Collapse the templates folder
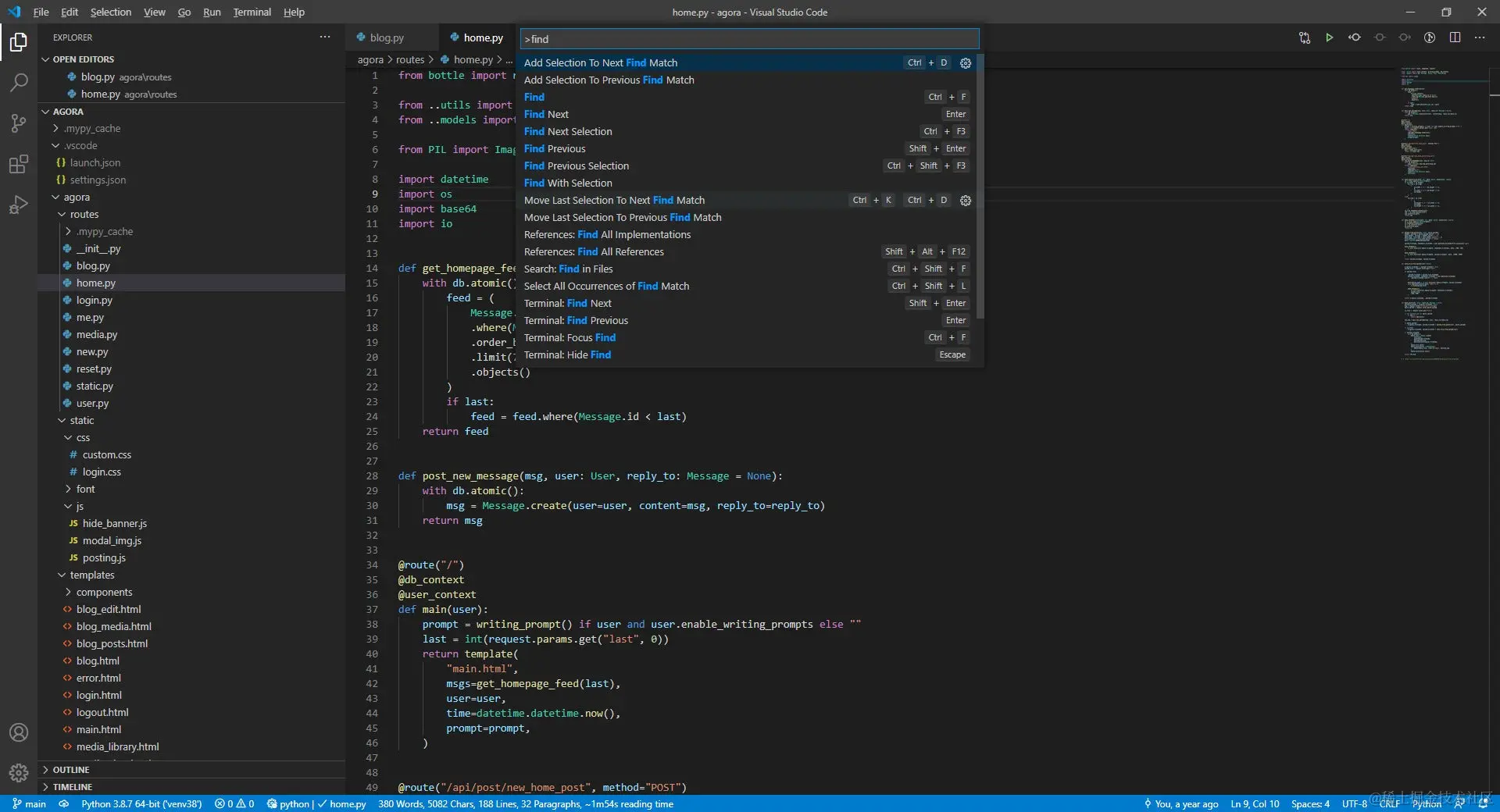This screenshot has width=1500, height=812. click(x=91, y=575)
